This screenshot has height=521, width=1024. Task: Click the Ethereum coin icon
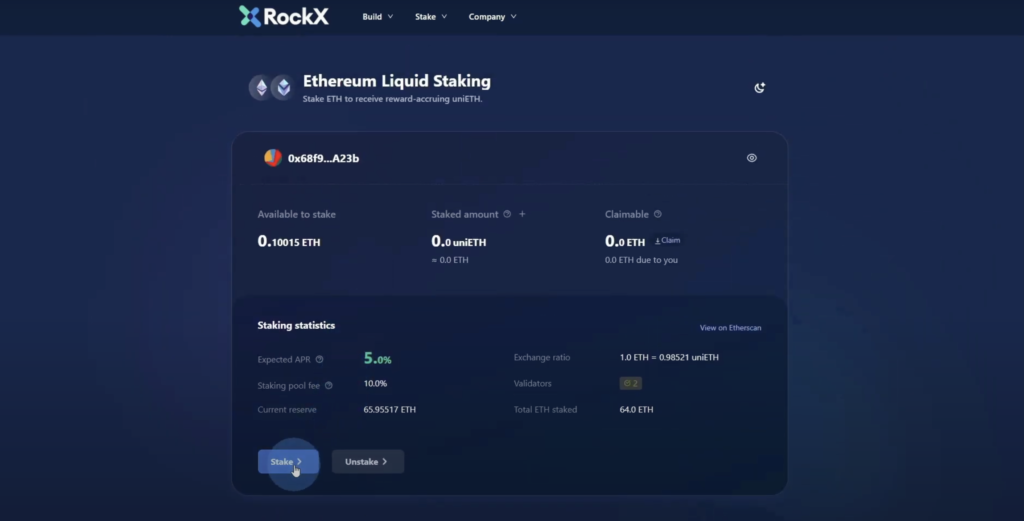coord(261,87)
